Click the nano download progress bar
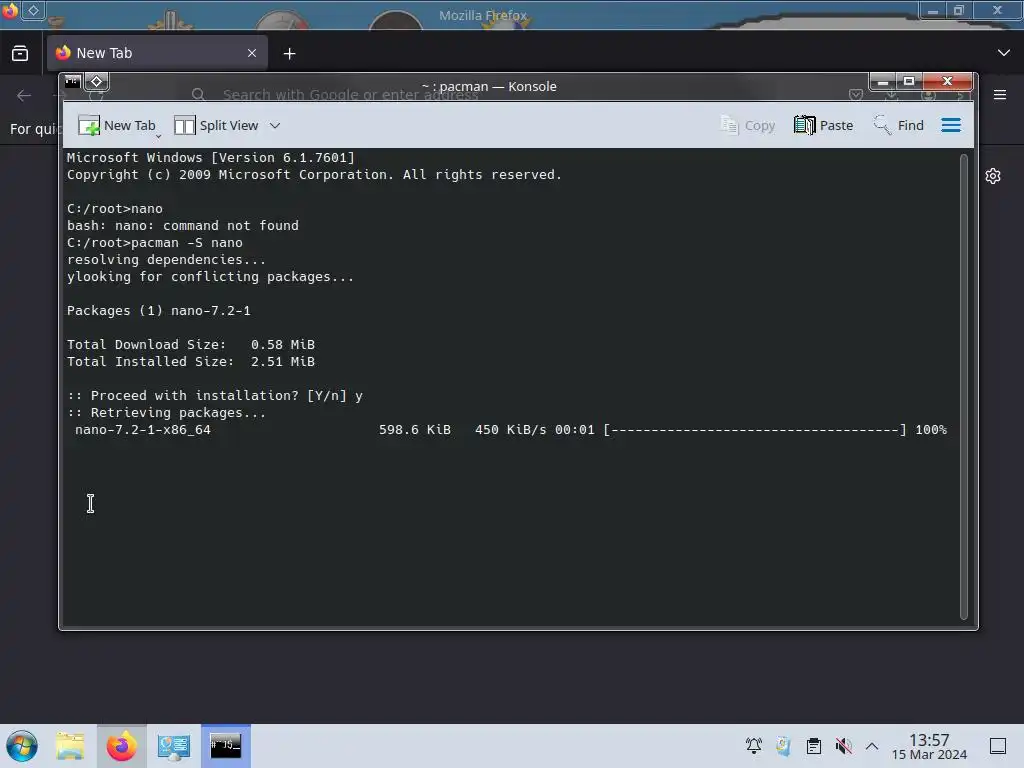Screen dimensions: 1024x768 [x=754, y=430]
